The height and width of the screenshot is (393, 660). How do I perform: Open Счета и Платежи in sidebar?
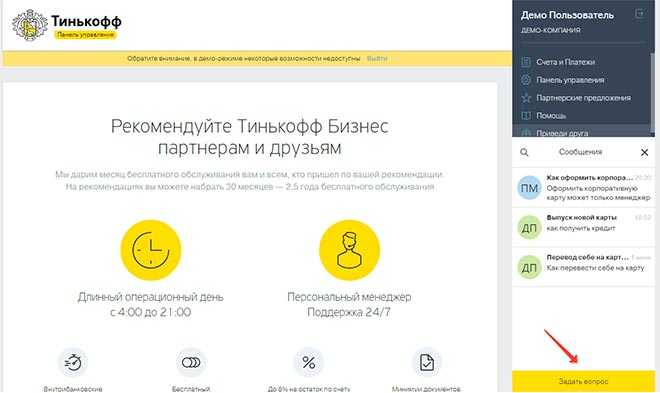click(x=565, y=62)
